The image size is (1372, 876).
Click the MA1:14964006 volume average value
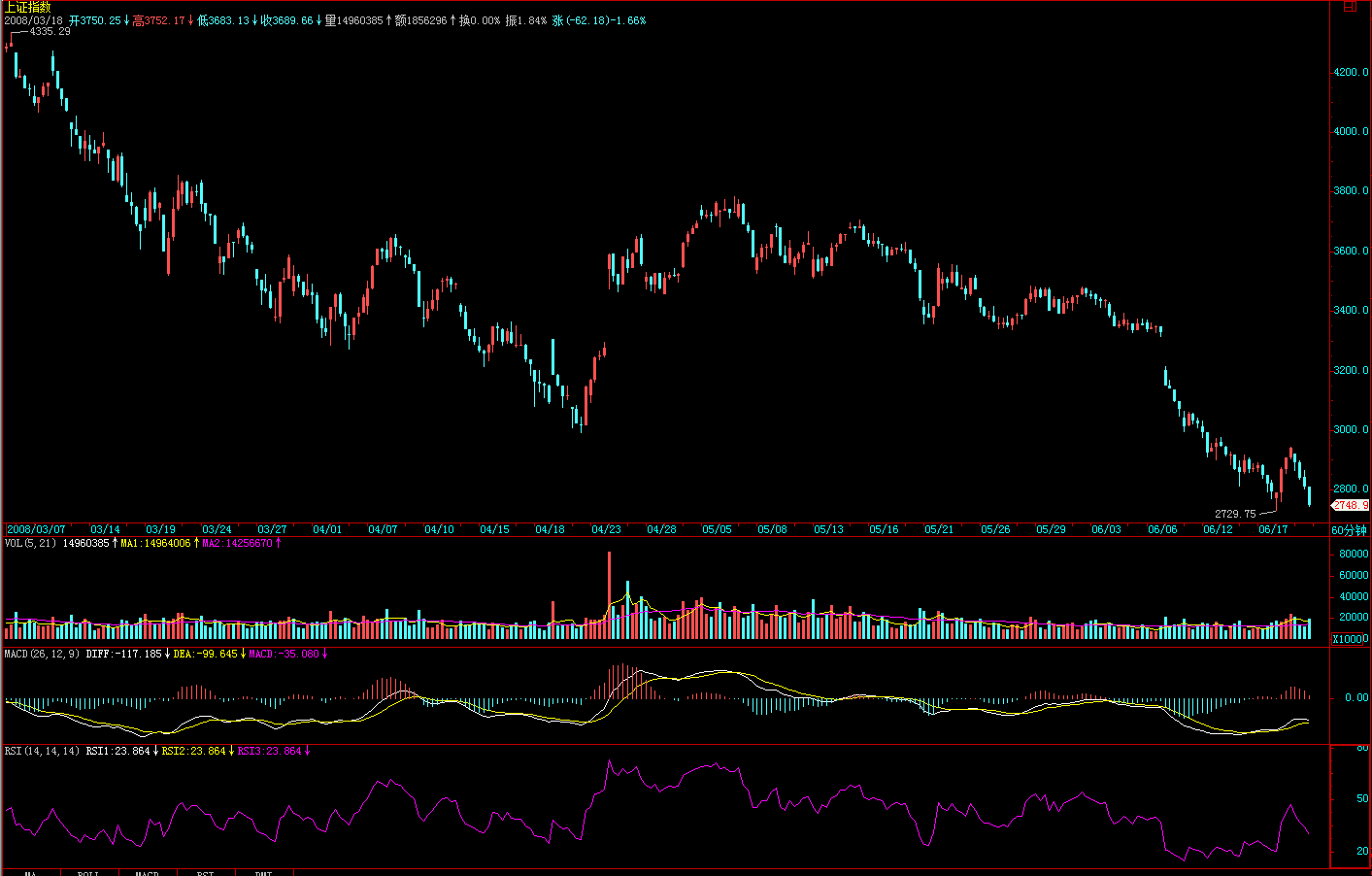155,544
